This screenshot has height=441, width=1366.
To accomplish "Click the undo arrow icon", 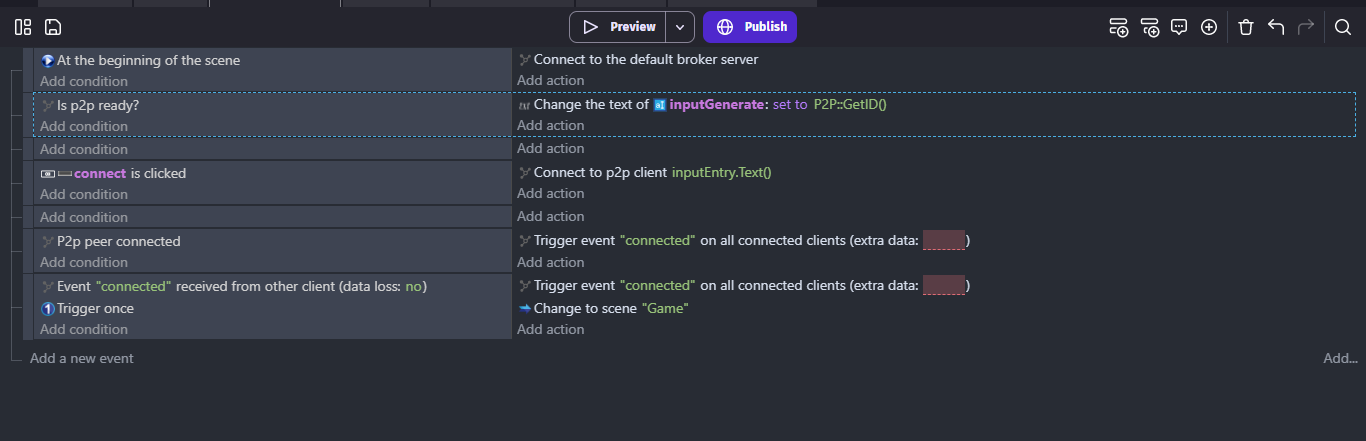I will coord(1276,27).
